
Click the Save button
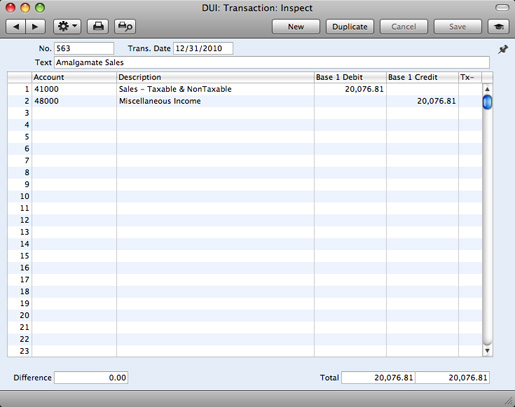(458, 27)
